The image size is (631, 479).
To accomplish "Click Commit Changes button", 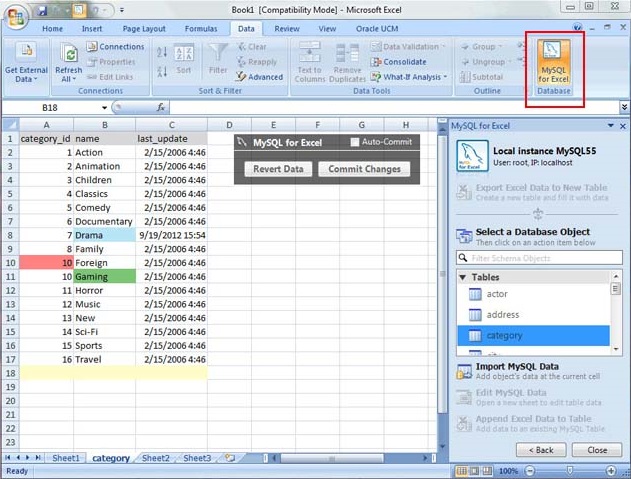I will [x=364, y=169].
